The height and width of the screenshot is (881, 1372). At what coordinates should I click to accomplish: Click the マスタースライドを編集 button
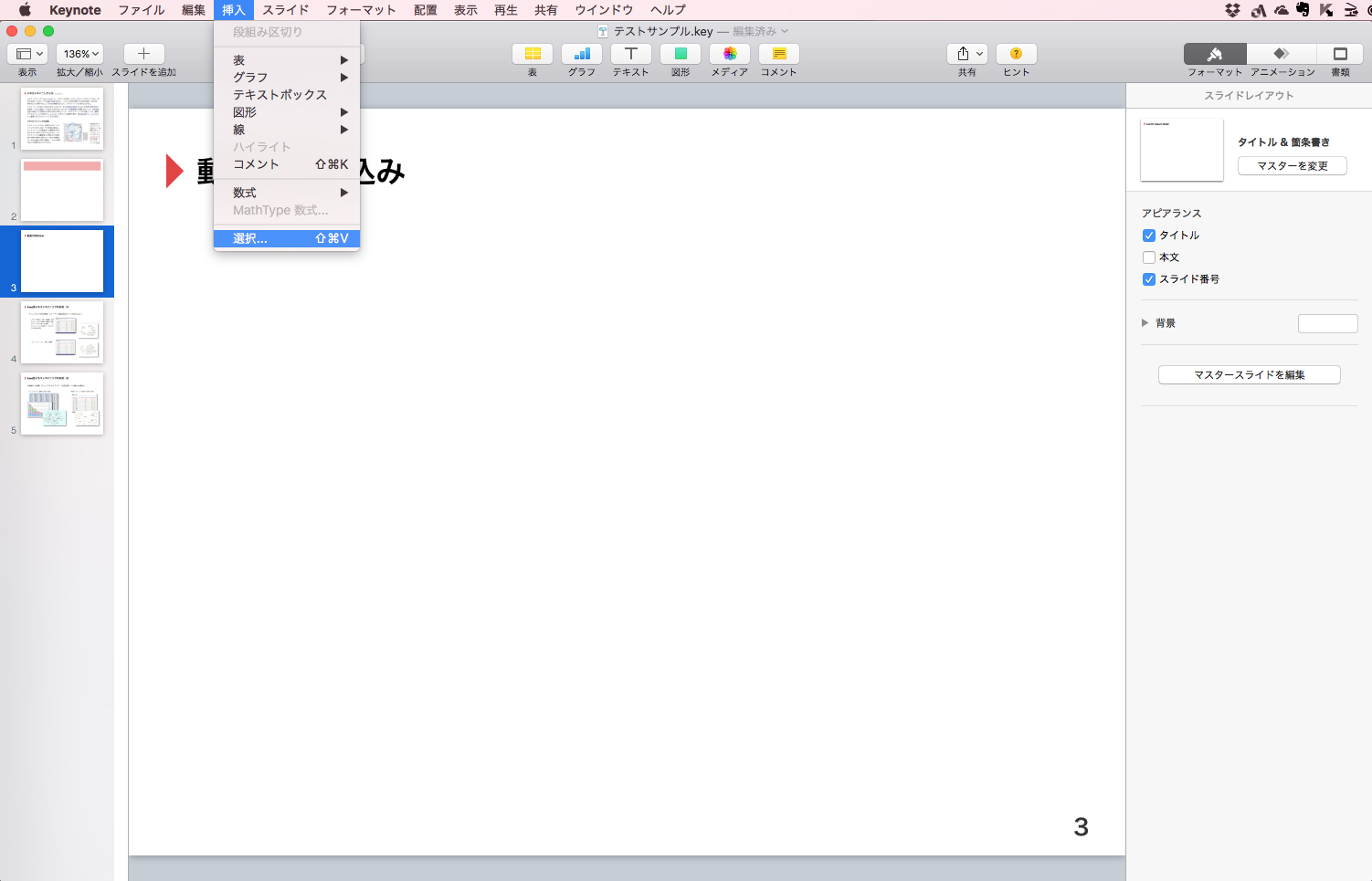coord(1249,375)
